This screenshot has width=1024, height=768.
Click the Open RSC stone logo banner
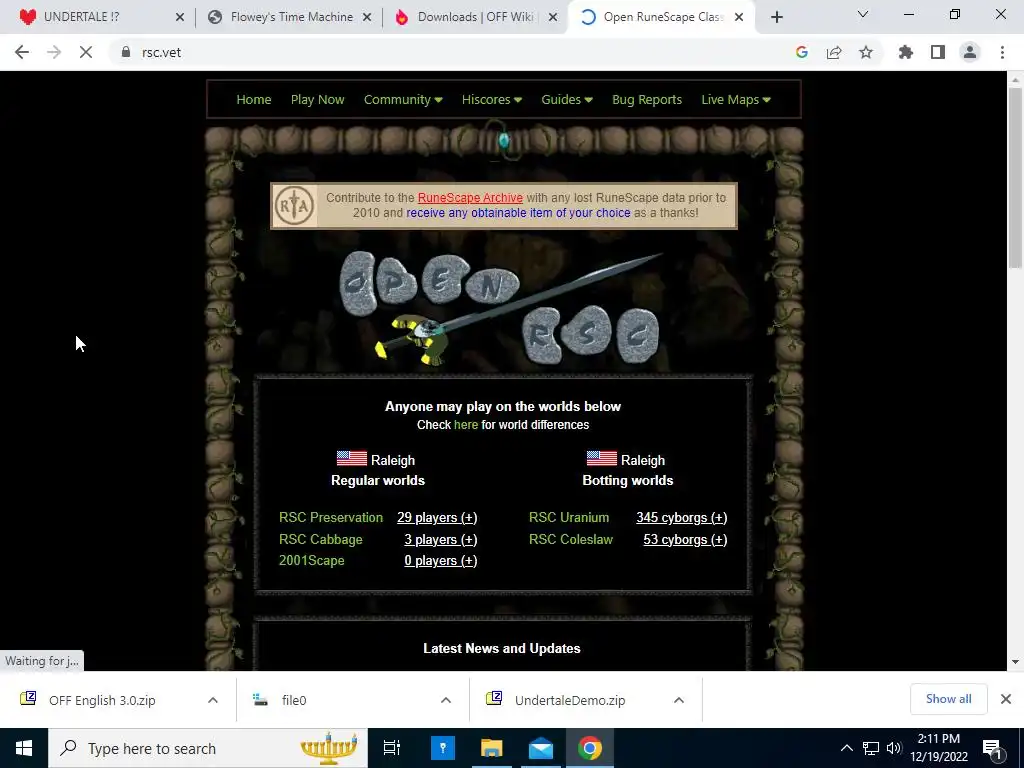point(503,308)
